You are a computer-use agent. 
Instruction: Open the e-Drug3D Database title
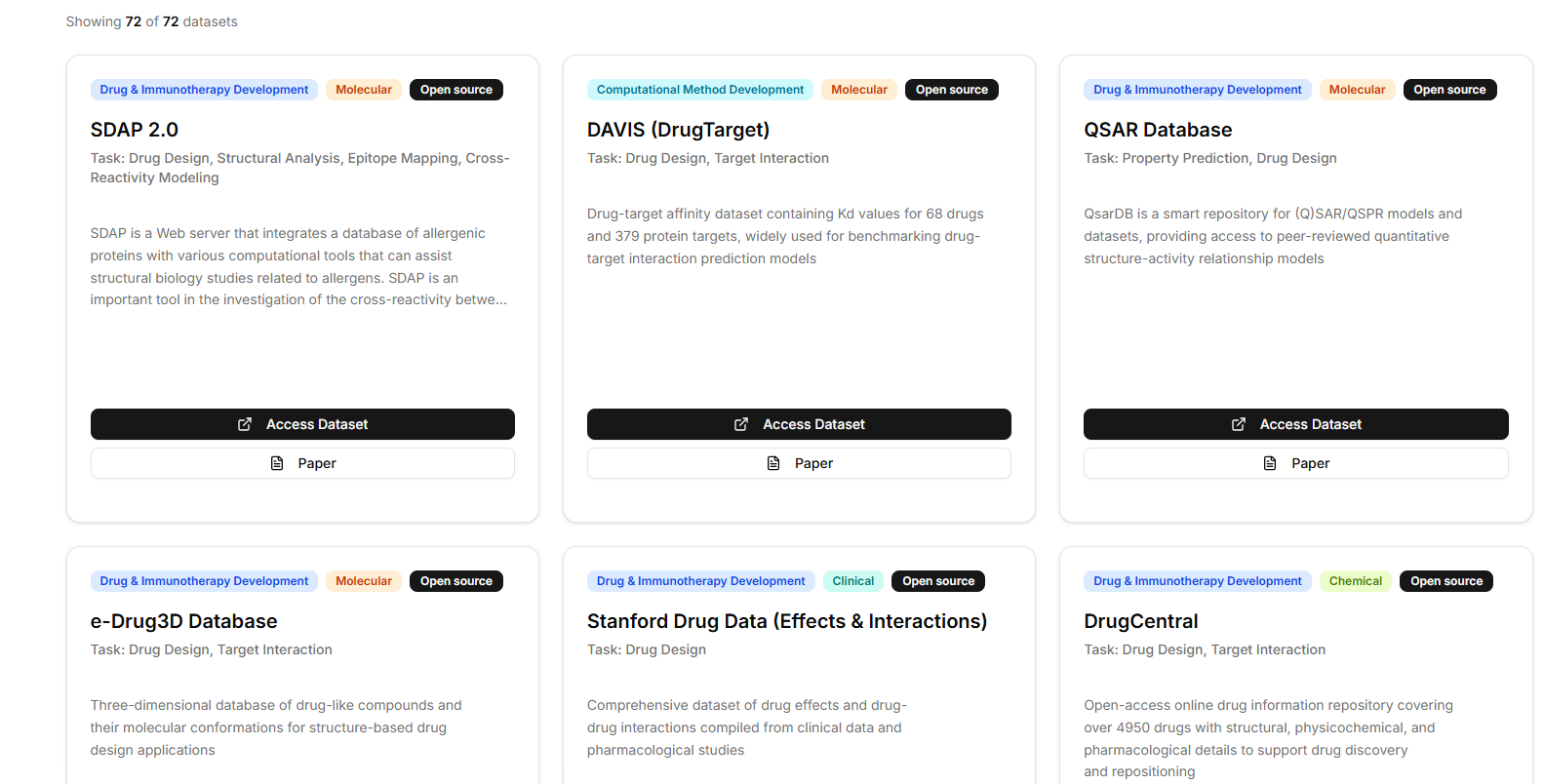pos(183,621)
